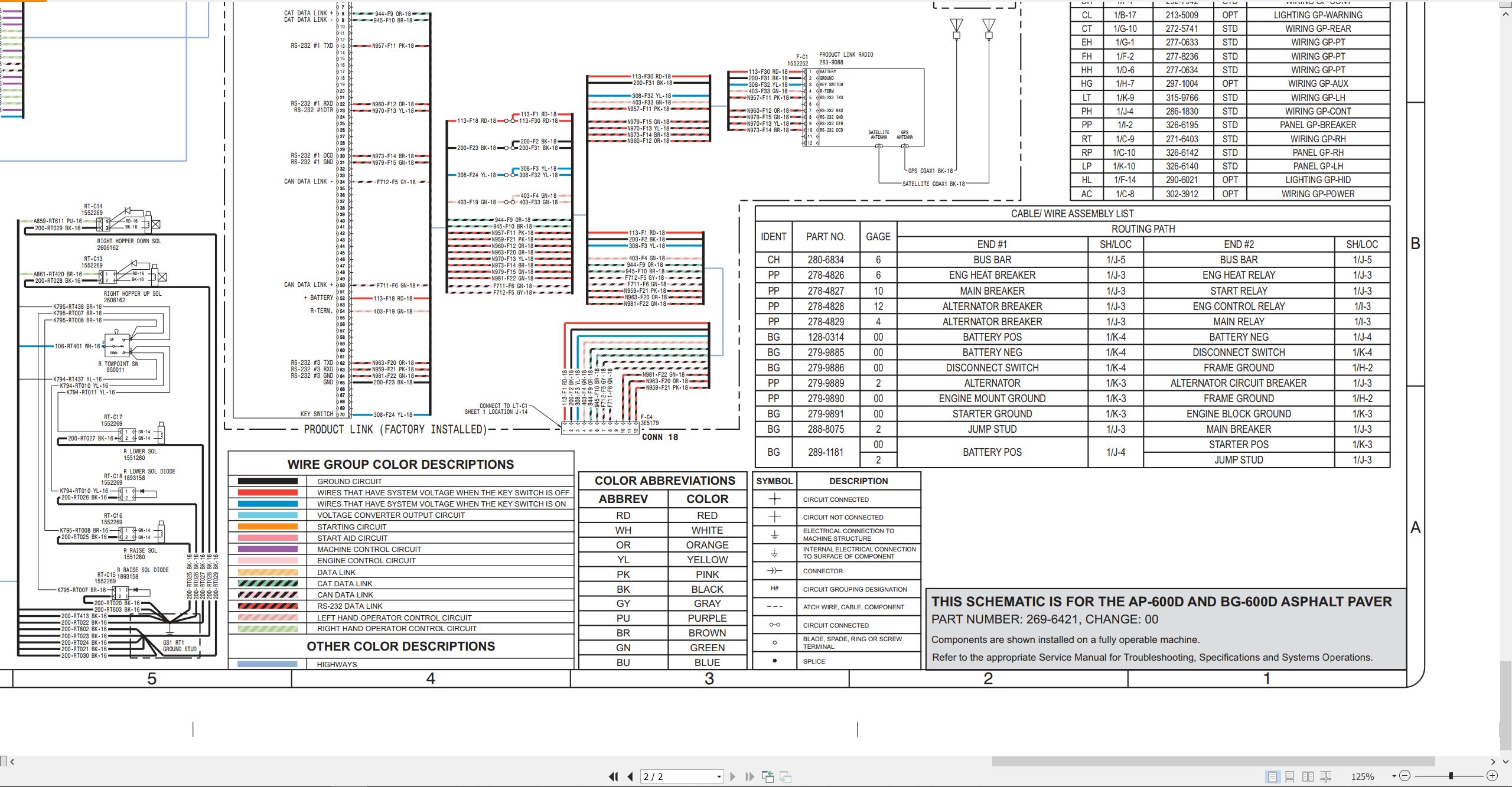
Task: Switch to facing pages layout
Action: (x=1308, y=776)
